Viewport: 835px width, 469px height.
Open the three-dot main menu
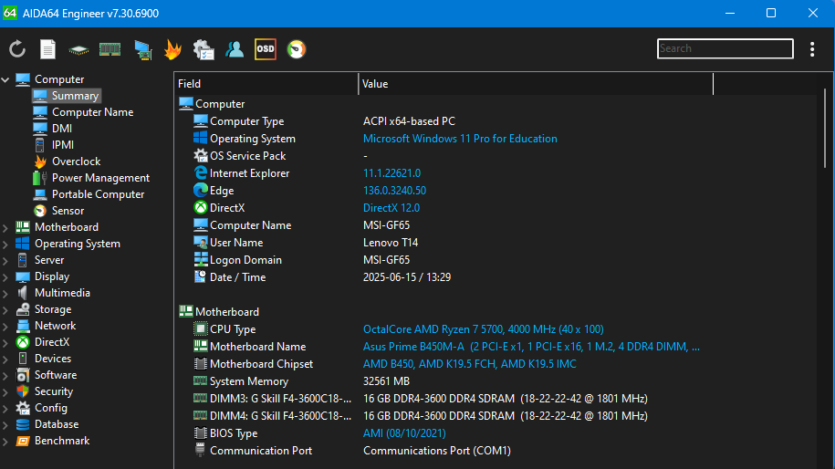pyautogui.click(x=812, y=49)
